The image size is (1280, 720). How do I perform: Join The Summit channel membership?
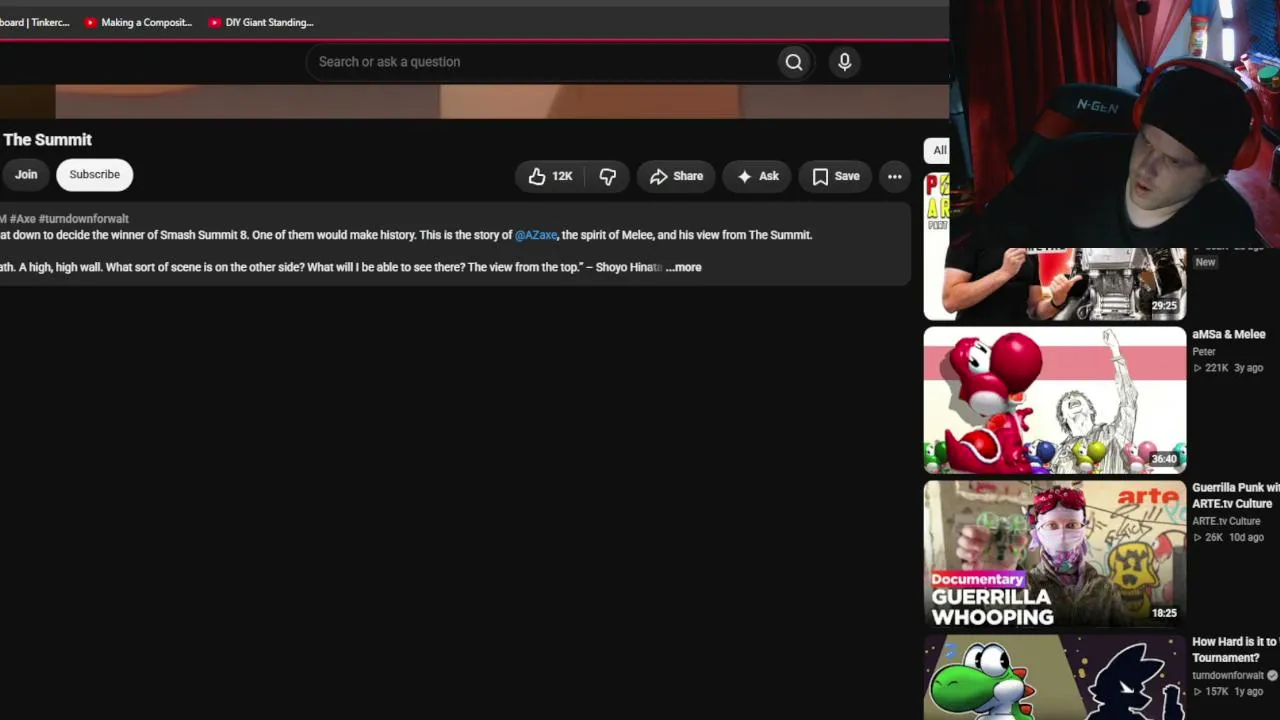tap(25, 175)
